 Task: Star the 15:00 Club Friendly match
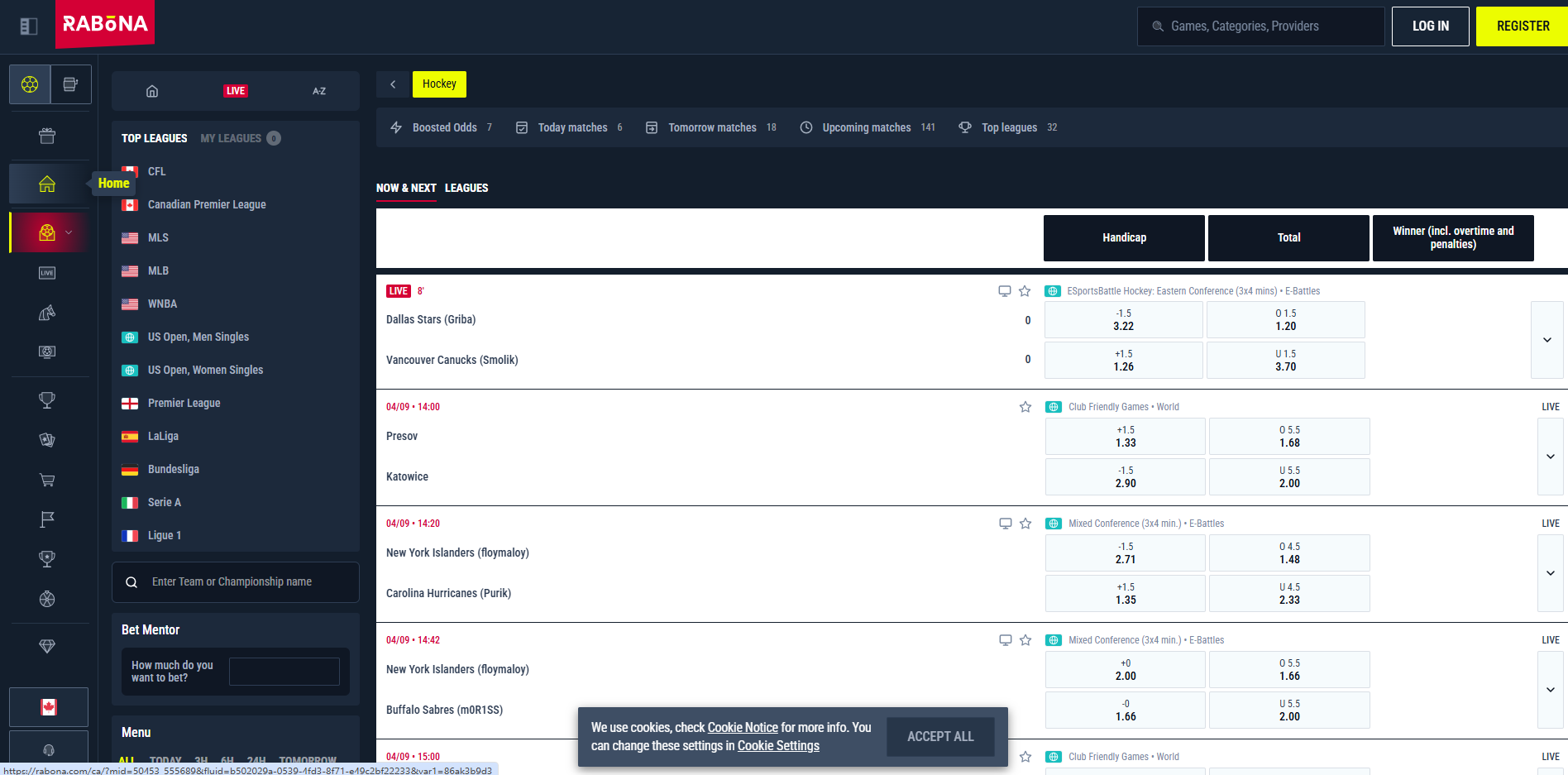coord(1025,757)
